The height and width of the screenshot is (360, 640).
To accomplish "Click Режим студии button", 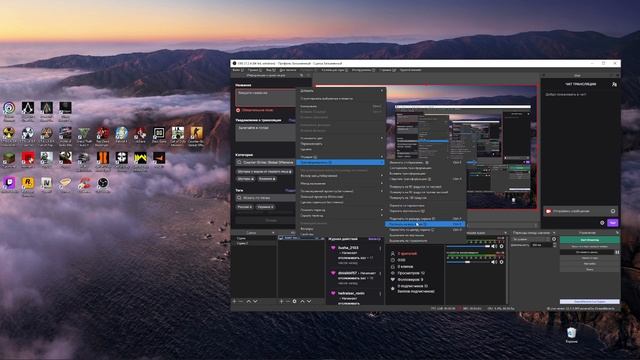I will [590, 258].
